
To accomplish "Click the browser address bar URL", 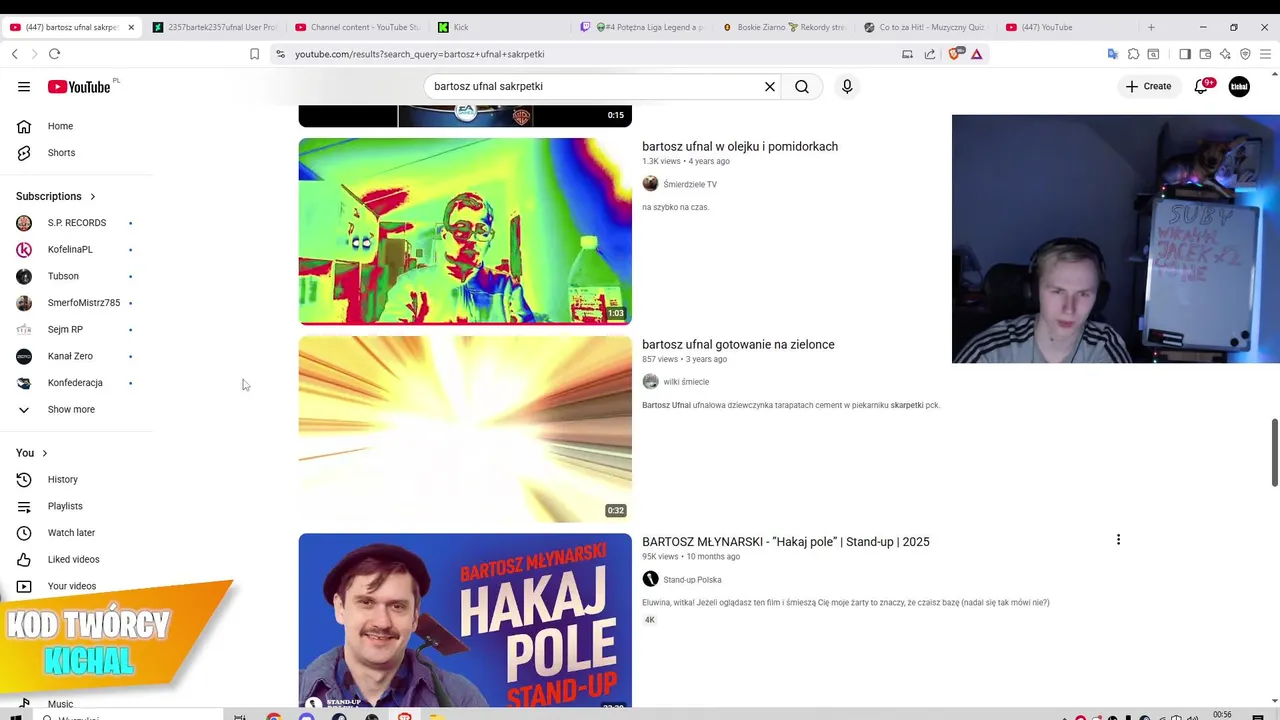I will pyautogui.click(x=420, y=54).
